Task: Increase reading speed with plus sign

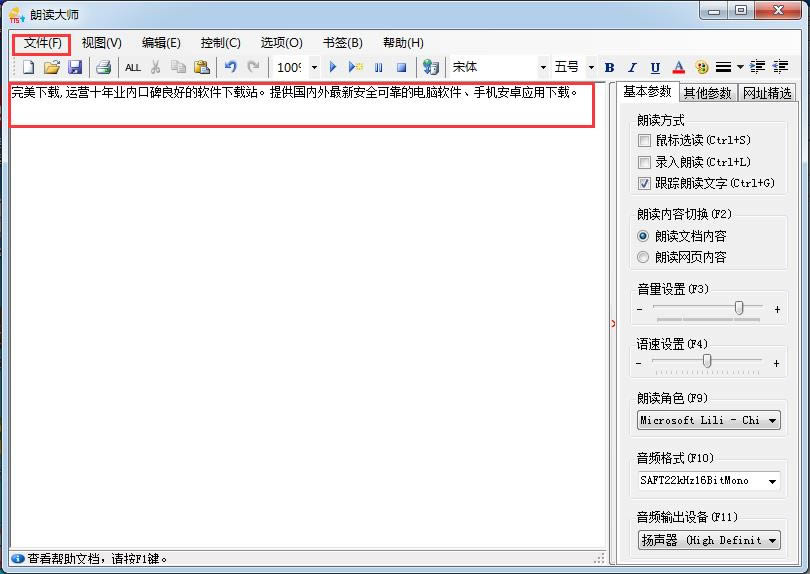Action: point(776,364)
